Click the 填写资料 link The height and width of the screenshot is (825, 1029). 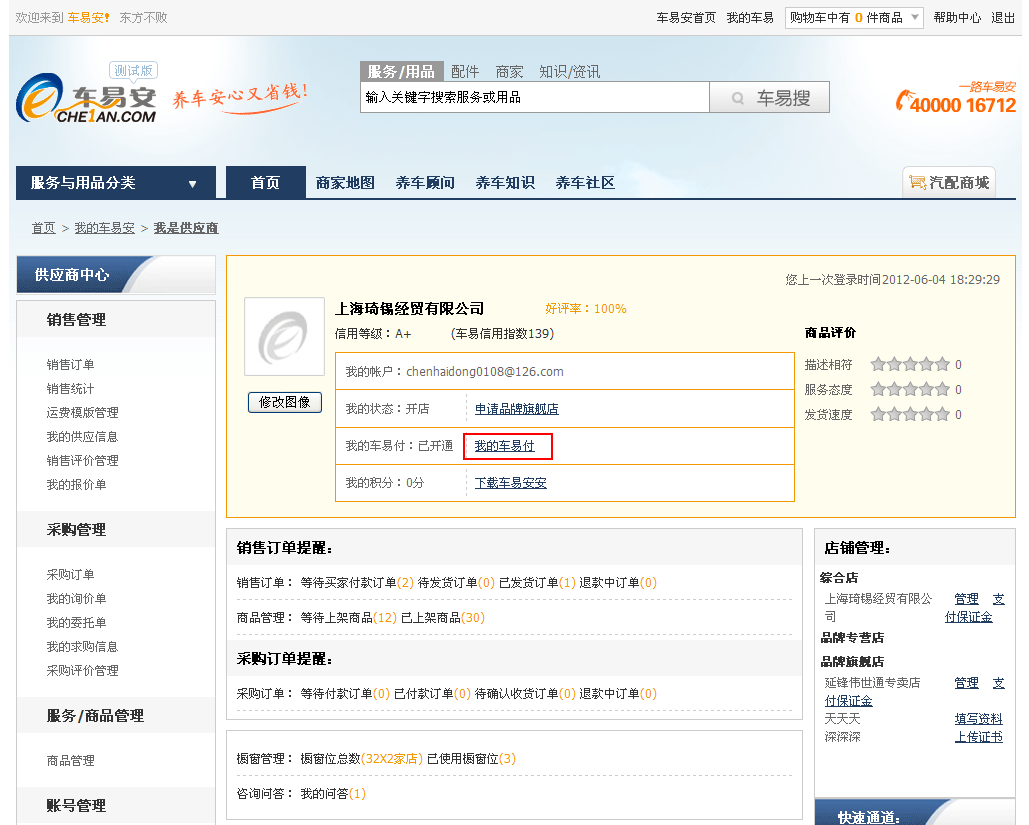pos(978,719)
